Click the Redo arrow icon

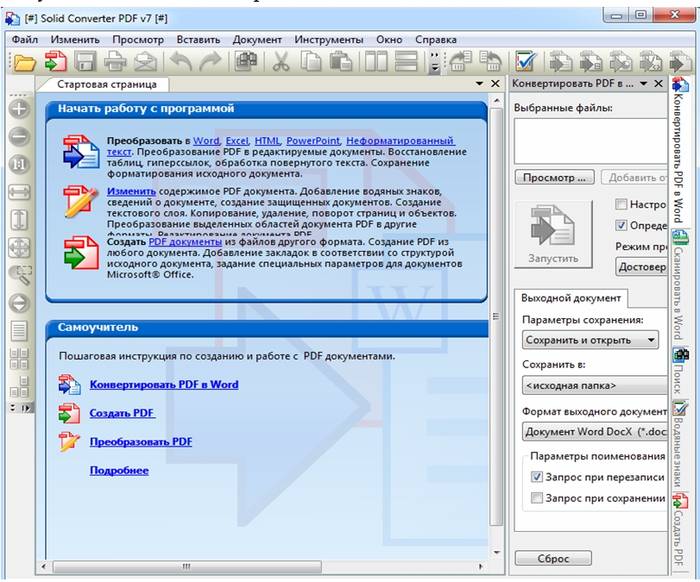coord(210,61)
